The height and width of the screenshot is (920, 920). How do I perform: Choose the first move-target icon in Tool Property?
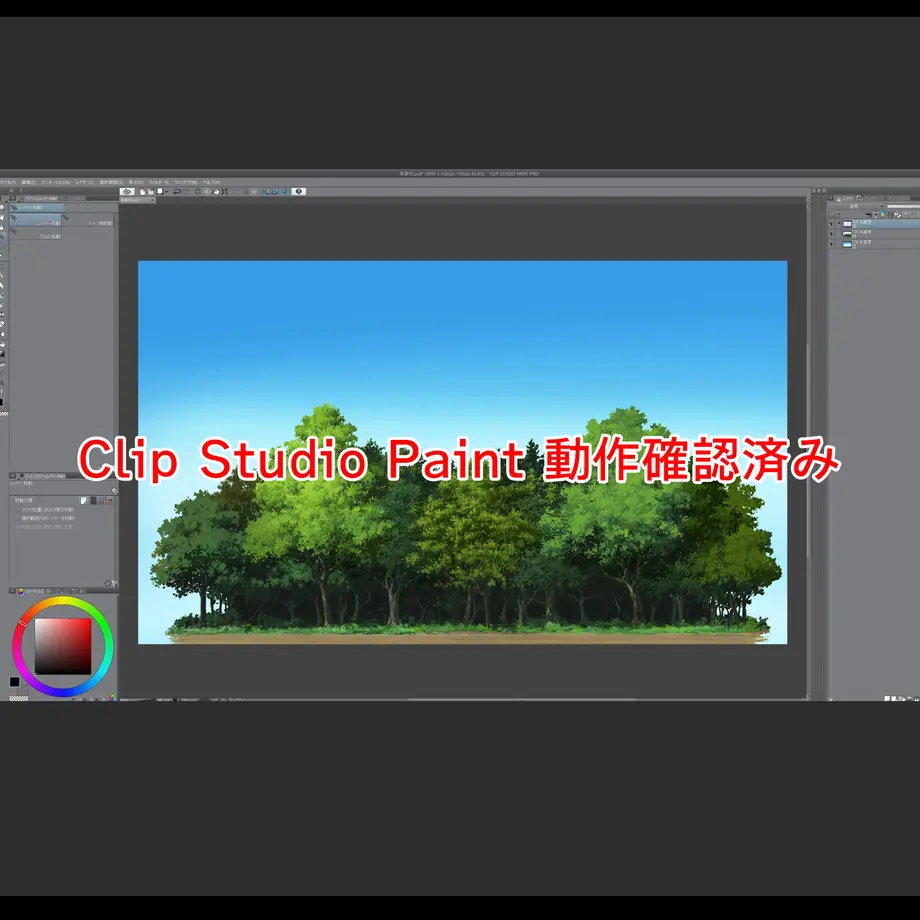[83, 500]
